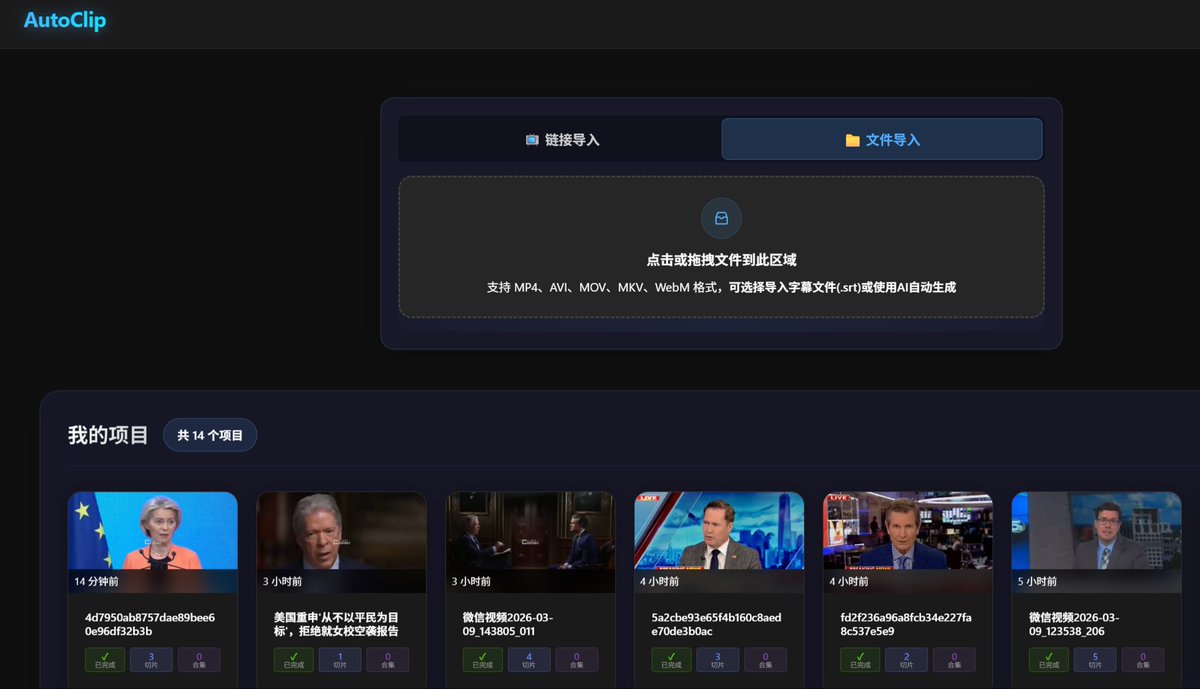Click the 切片 badge showing 3 on the first card
This screenshot has width=1200, height=689.
coord(151,660)
